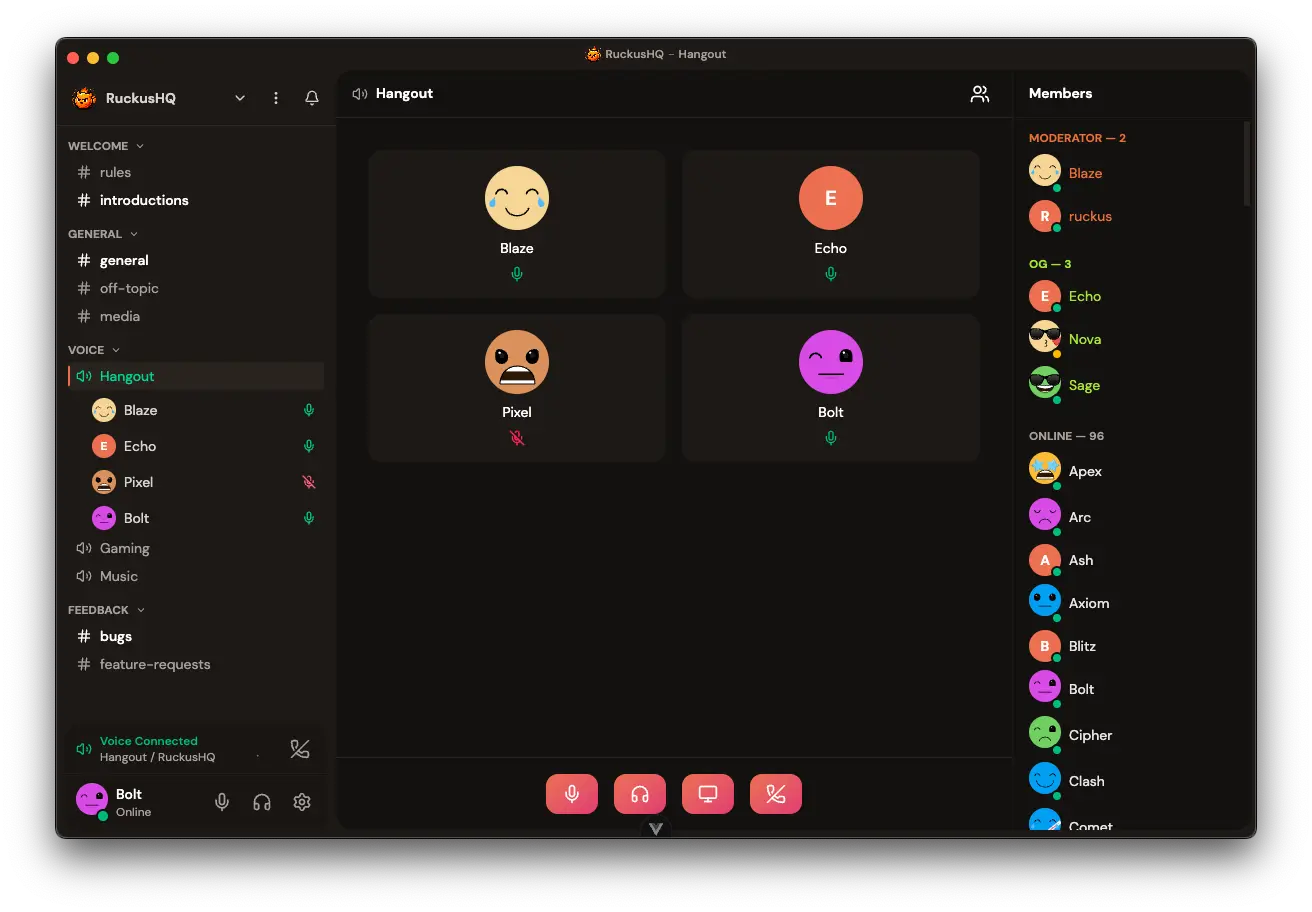Join the Gaming voice channel
The image size is (1312, 912).
click(196, 548)
